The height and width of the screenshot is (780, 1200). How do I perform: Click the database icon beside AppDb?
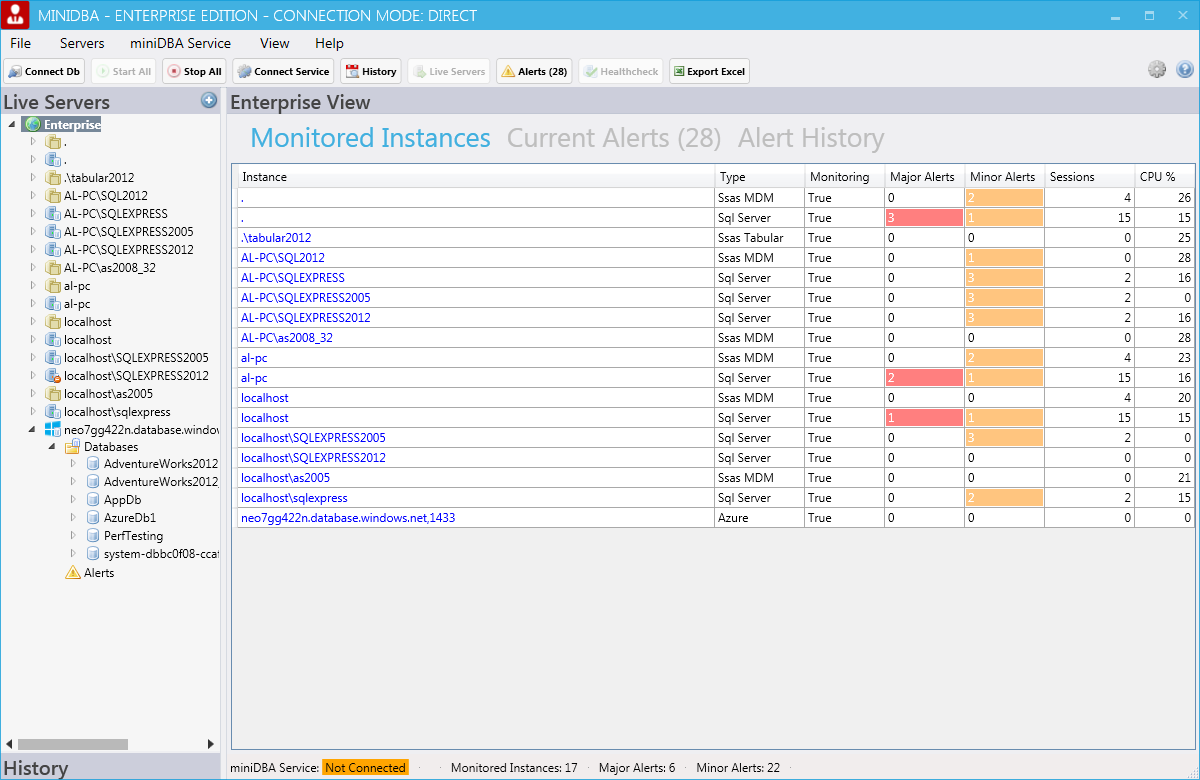(x=93, y=500)
